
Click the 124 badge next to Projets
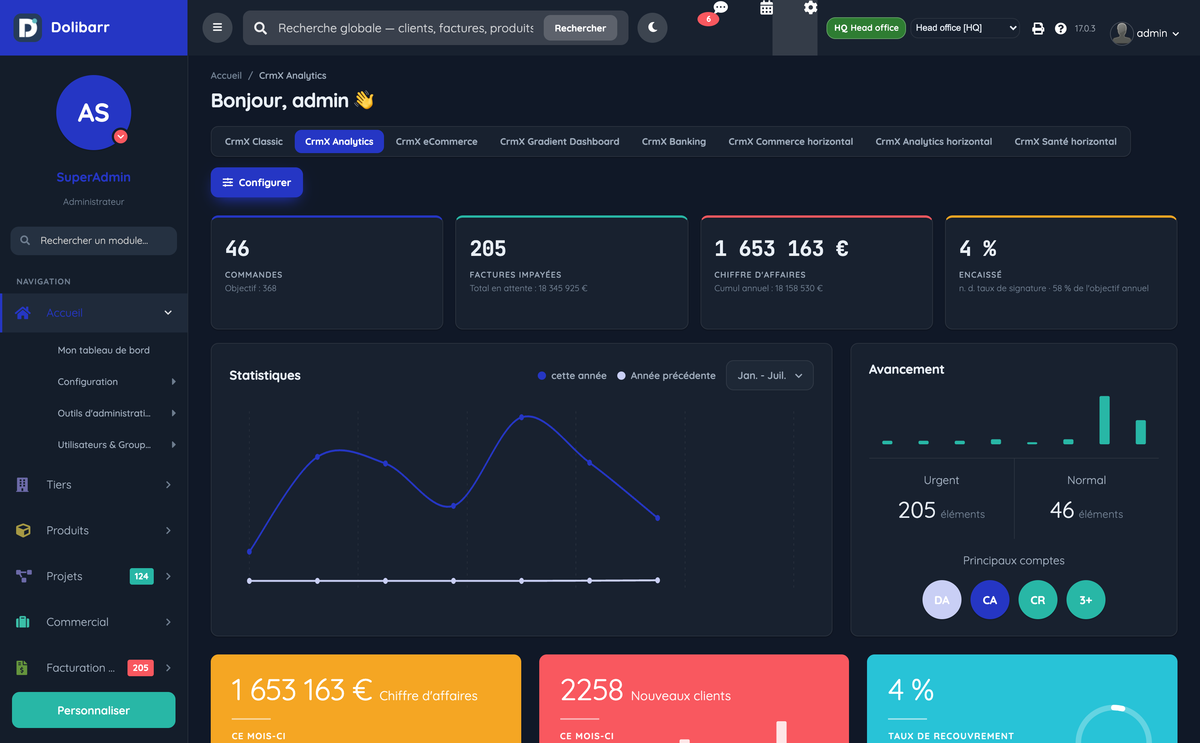[142, 576]
